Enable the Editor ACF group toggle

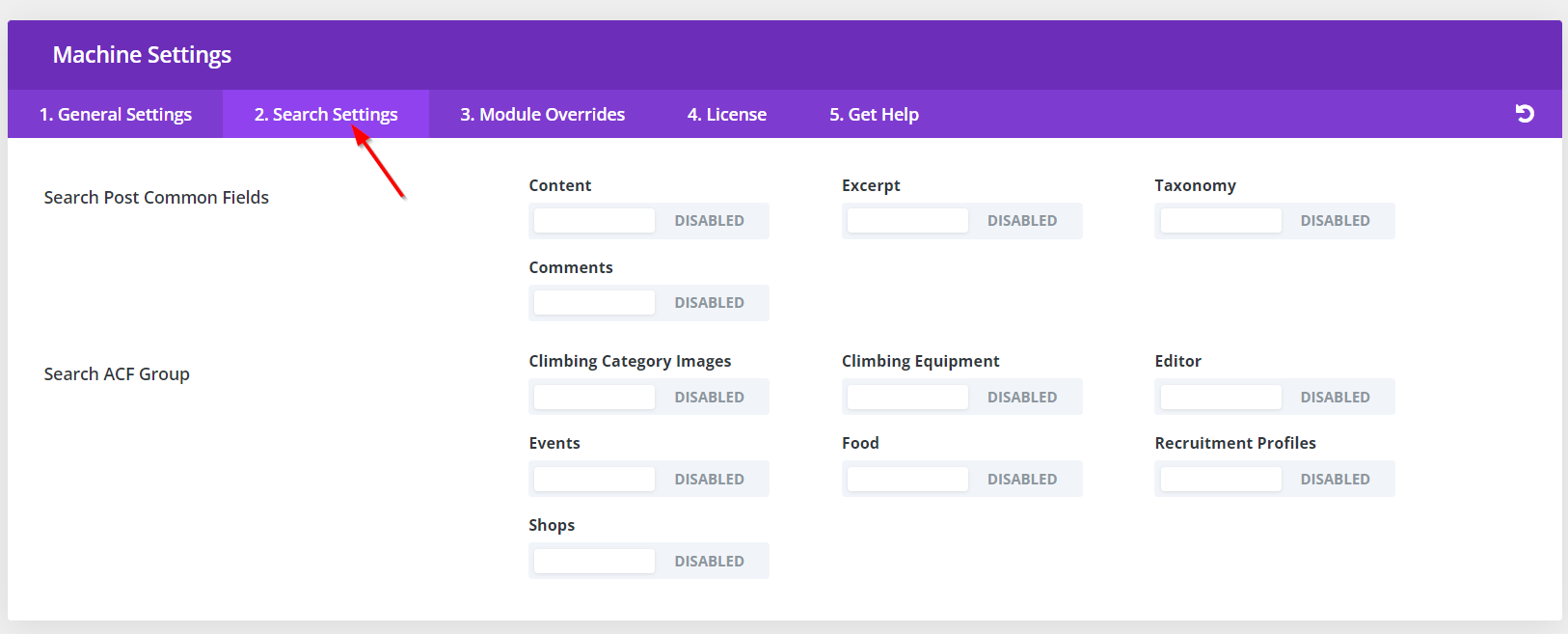pos(1274,398)
